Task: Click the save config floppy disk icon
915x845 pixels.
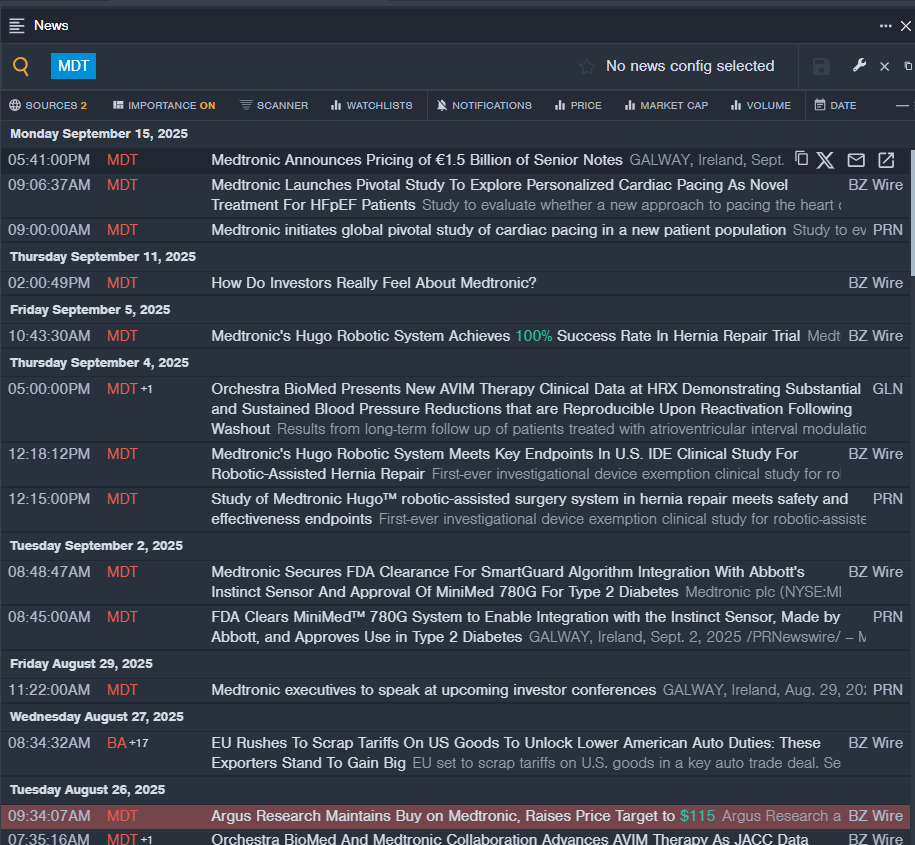Action: coord(821,67)
